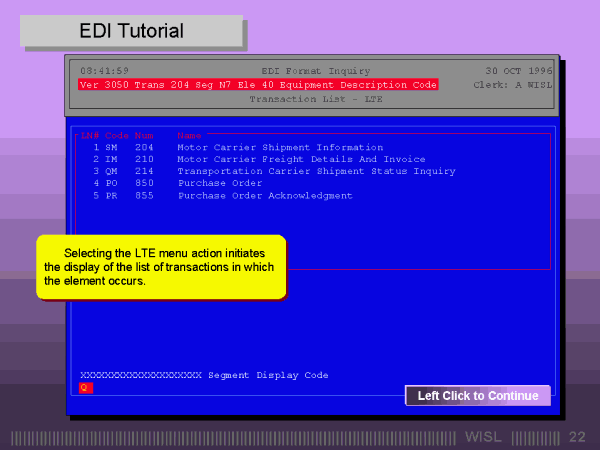Click the yellow LTE menu action note
Viewport: 600px width, 450px height.
tap(161, 267)
